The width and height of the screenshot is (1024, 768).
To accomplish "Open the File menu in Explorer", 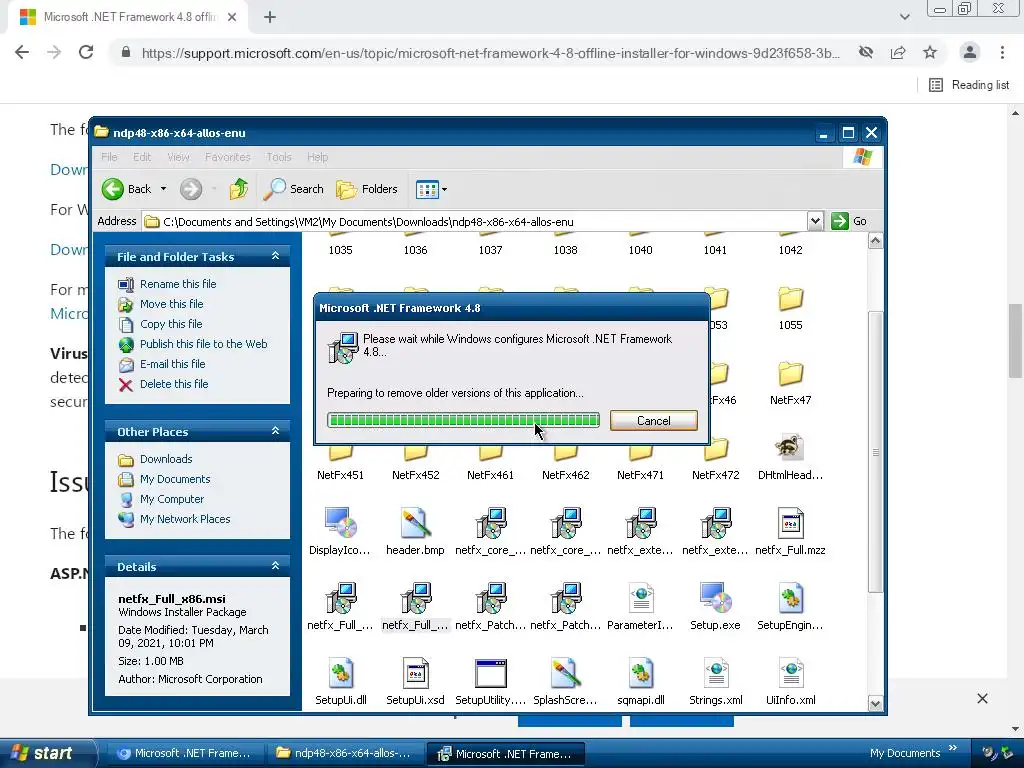I will pyautogui.click(x=109, y=157).
